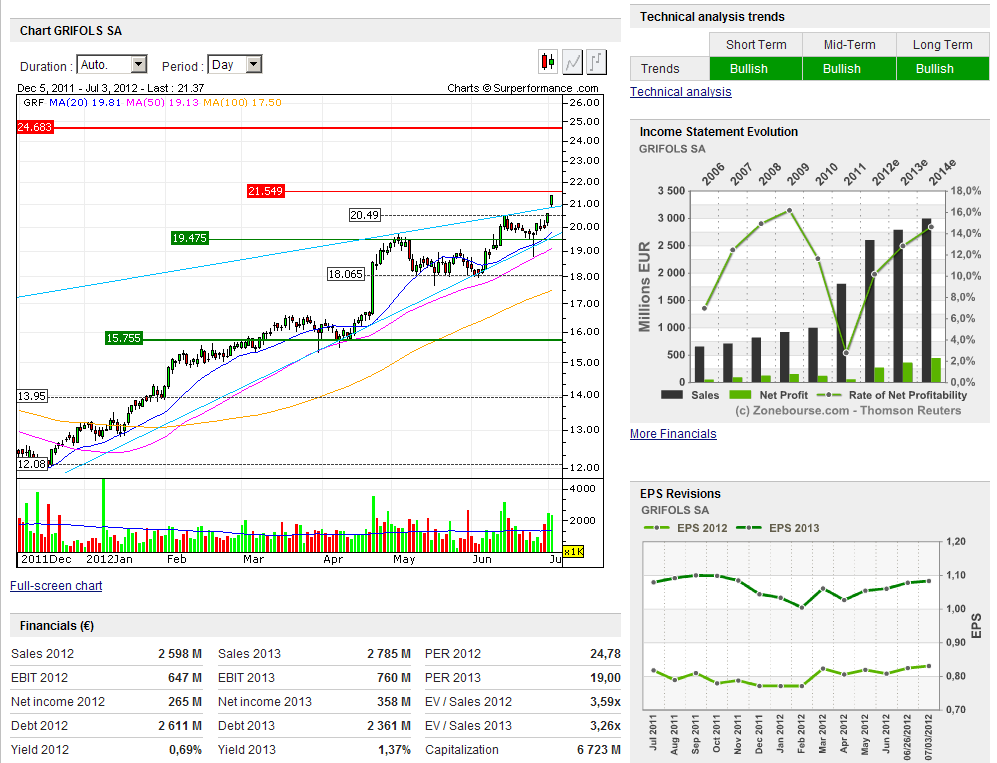
Task: Click the MA(100) 17.50 indicator label
Action: tap(242, 102)
